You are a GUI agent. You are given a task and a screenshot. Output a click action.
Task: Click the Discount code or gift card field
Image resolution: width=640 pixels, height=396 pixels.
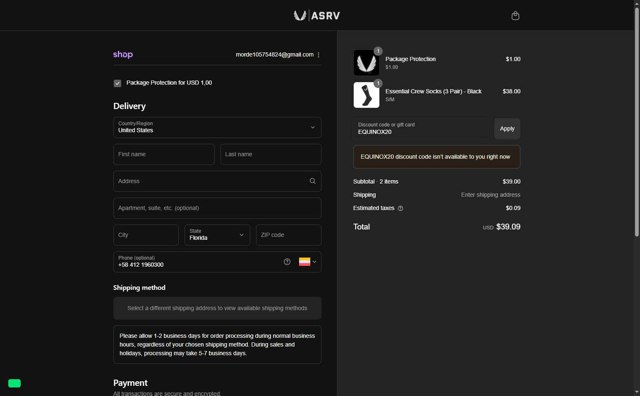(x=421, y=129)
